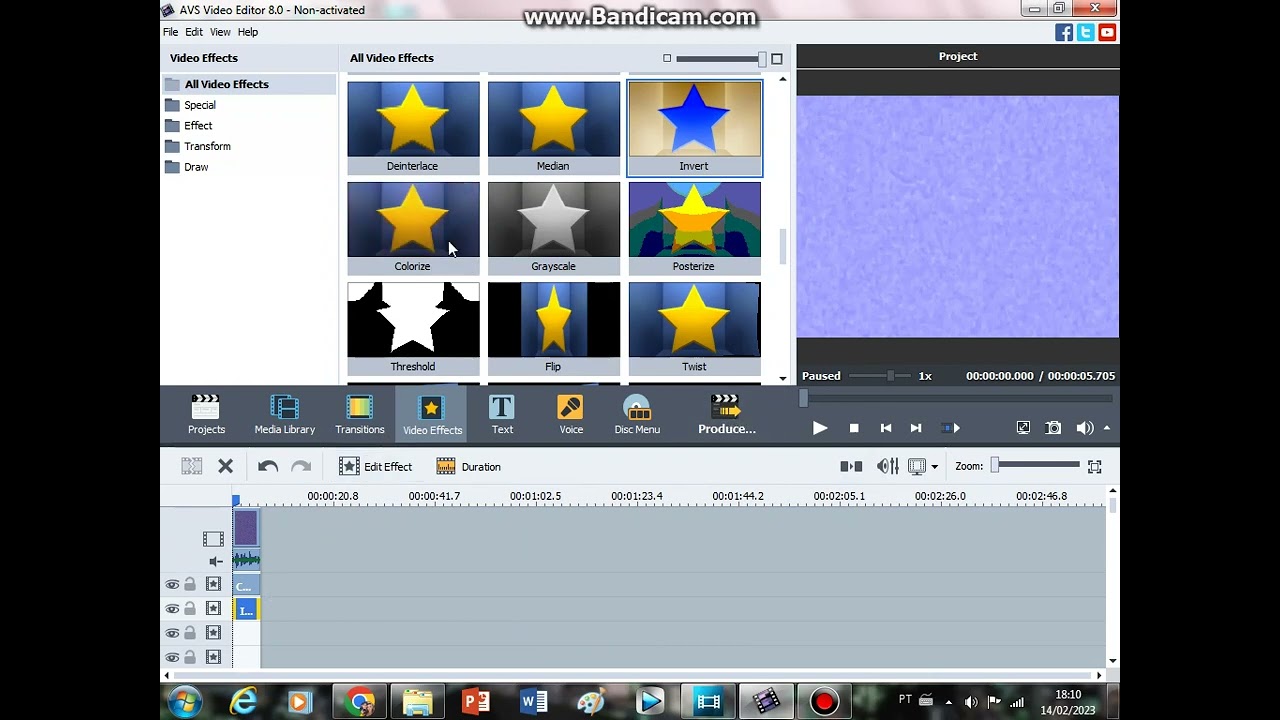Select the Posterize effect thumbnail
This screenshot has height=720, width=1280.
pyautogui.click(x=694, y=227)
